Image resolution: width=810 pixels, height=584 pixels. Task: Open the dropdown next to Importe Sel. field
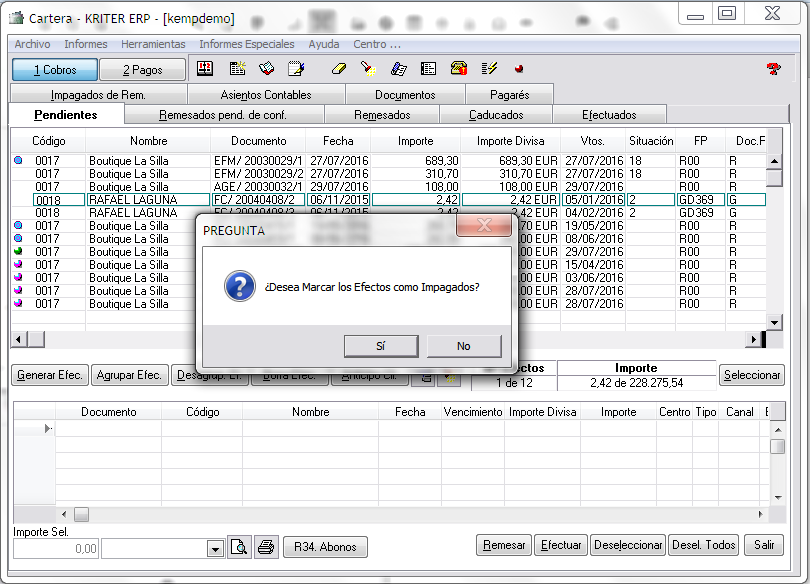215,548
